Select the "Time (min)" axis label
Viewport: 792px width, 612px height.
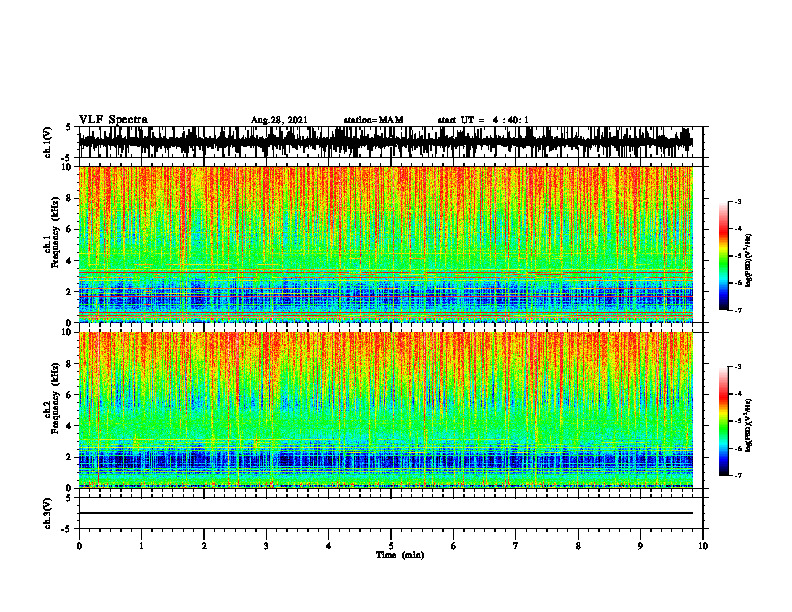[400, 555]
